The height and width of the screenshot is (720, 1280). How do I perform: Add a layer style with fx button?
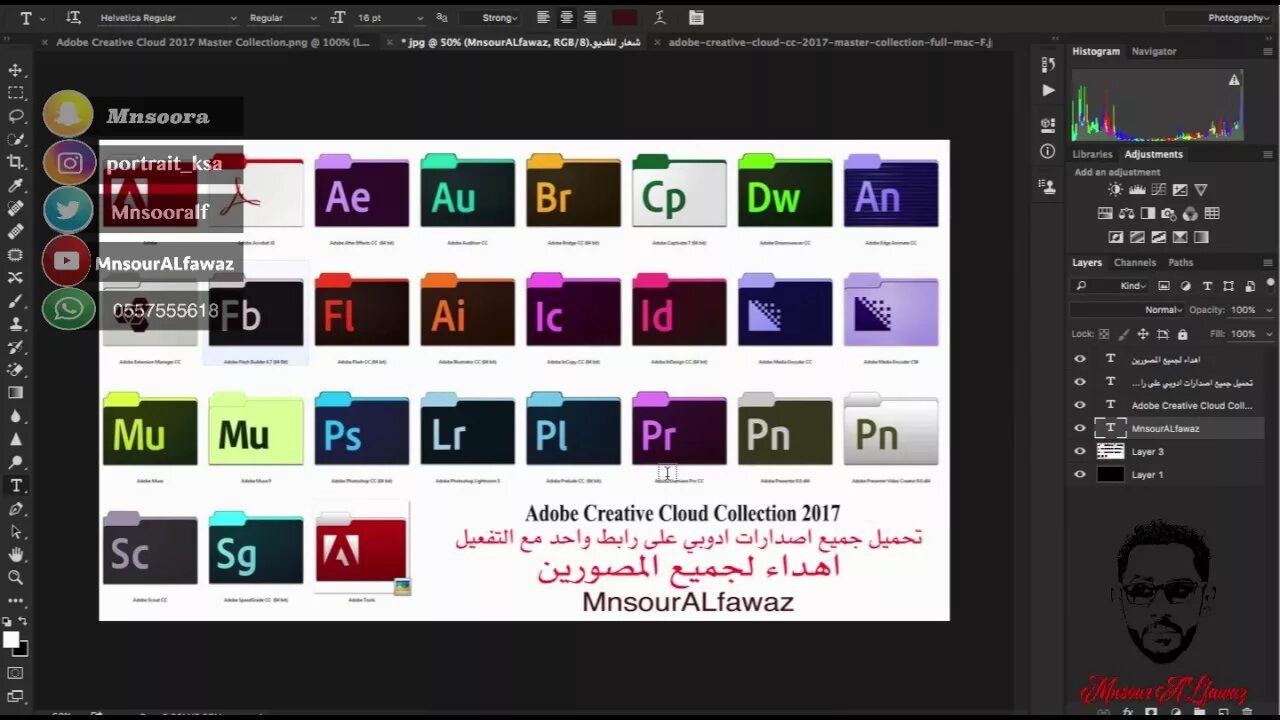point(1127,713)
